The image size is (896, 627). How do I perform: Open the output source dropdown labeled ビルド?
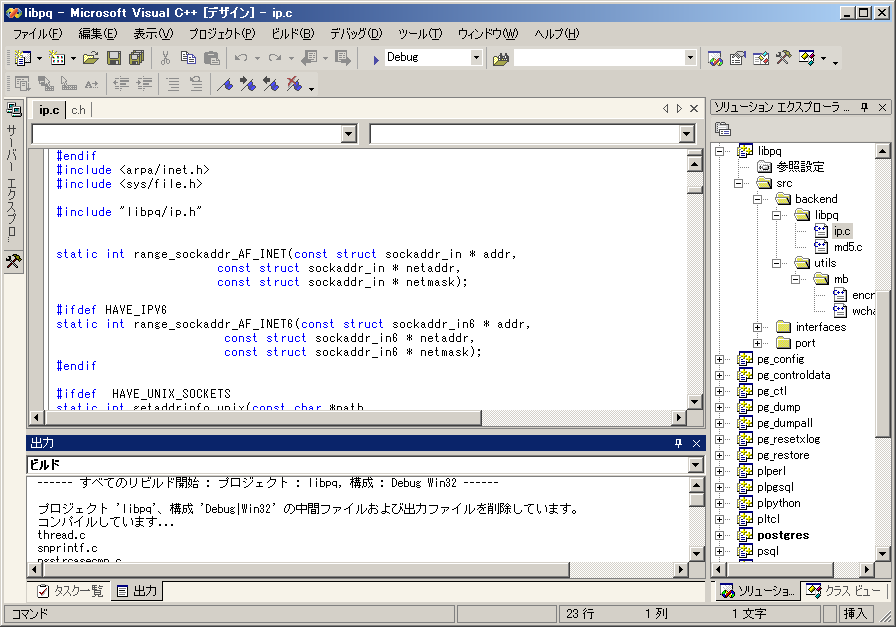tap(696, 465)
